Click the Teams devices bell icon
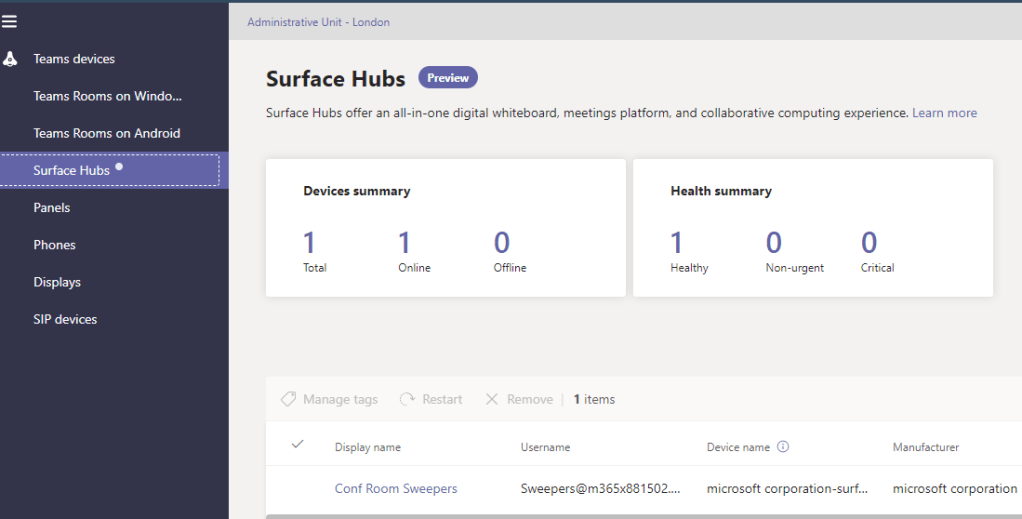 10,59
